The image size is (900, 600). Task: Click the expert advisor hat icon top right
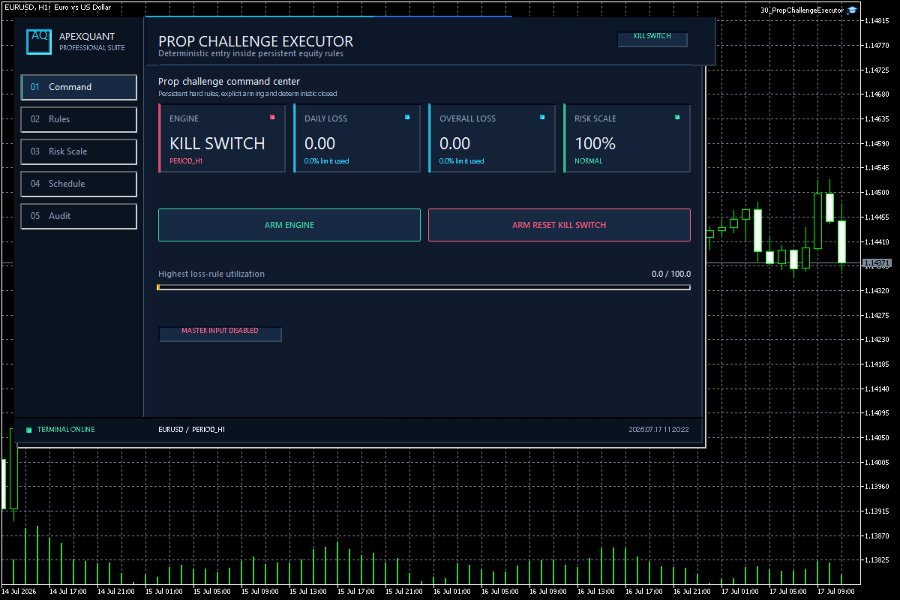click(852, 10)
